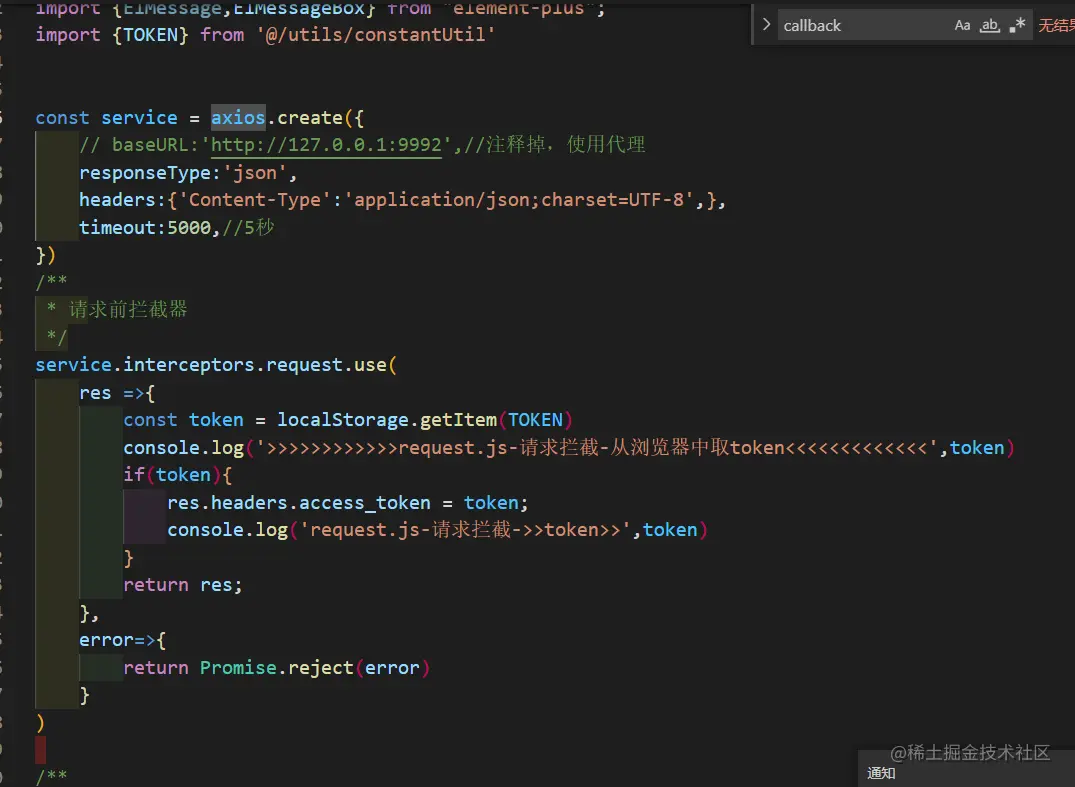The width and height of the screenshot is (1075, 787).
Task: Click 'service.interceptors.request.use(' line
Action: (216, 365)
